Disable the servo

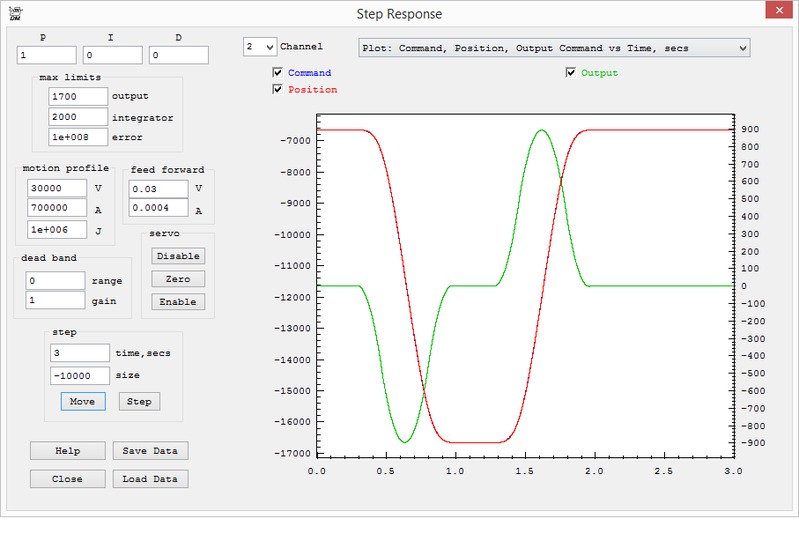pos(178,256)
